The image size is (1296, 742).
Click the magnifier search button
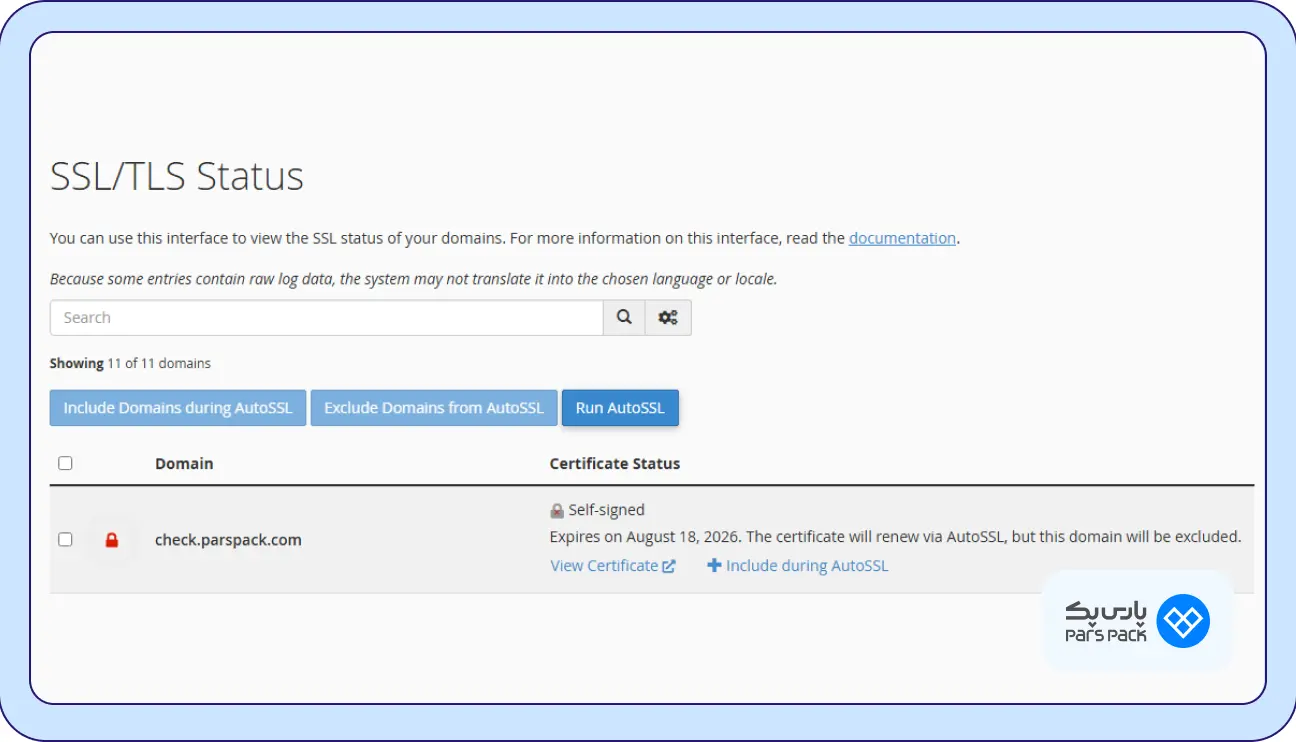point(624,318)
